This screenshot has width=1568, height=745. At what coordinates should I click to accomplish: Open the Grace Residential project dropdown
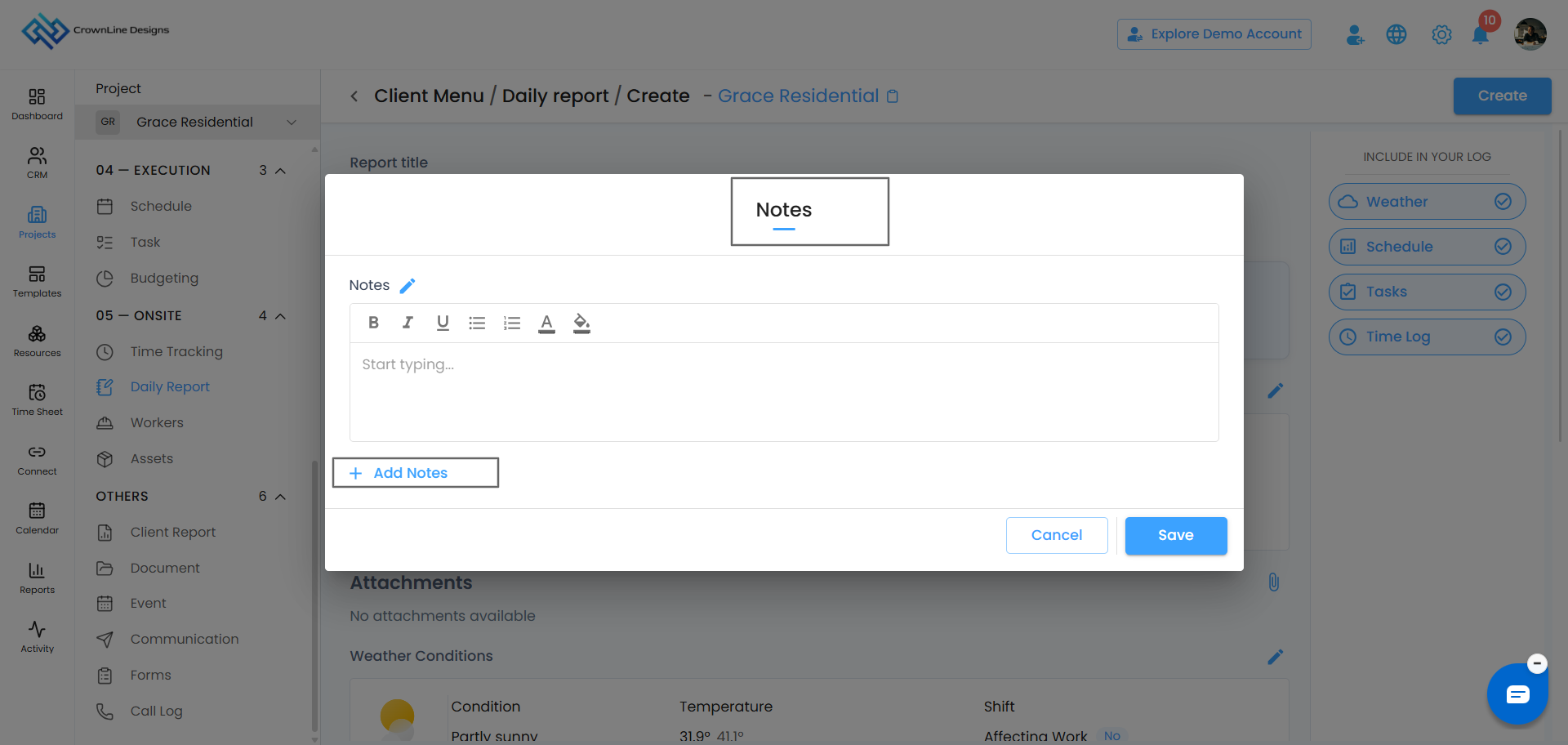[197, 122]
